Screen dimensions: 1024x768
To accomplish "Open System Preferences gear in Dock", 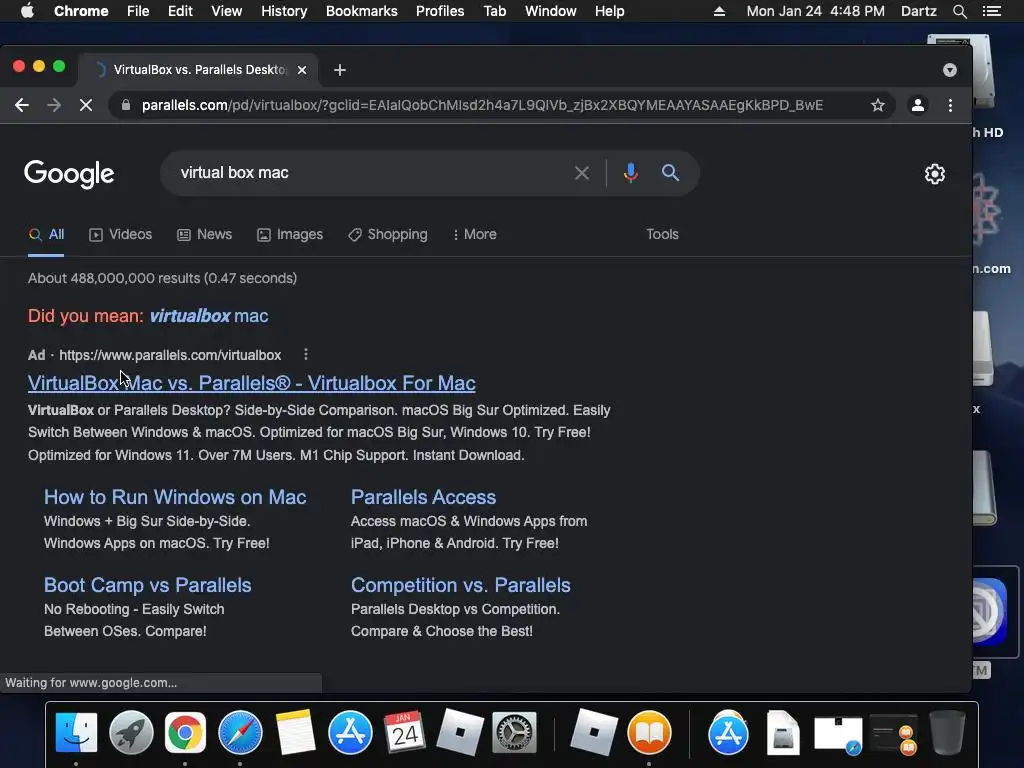I will point(515,733).
